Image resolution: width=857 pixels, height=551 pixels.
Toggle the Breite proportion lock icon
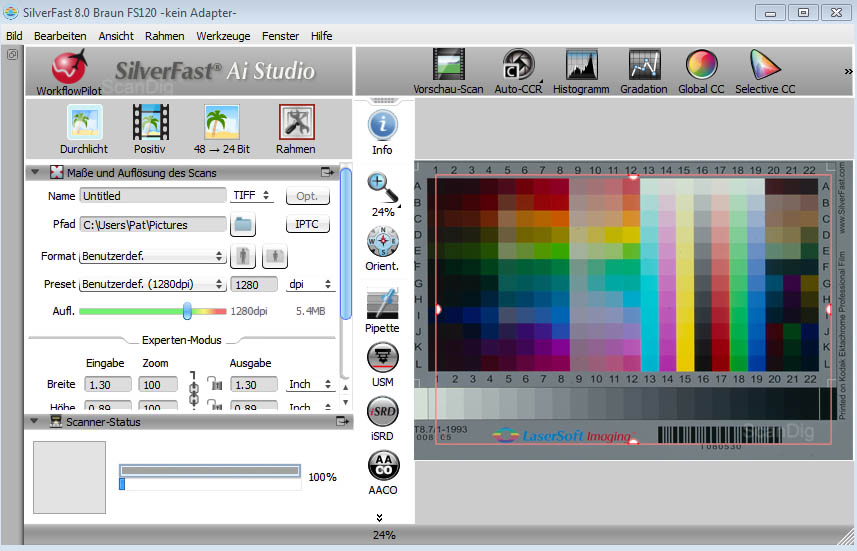click(215, 384)
